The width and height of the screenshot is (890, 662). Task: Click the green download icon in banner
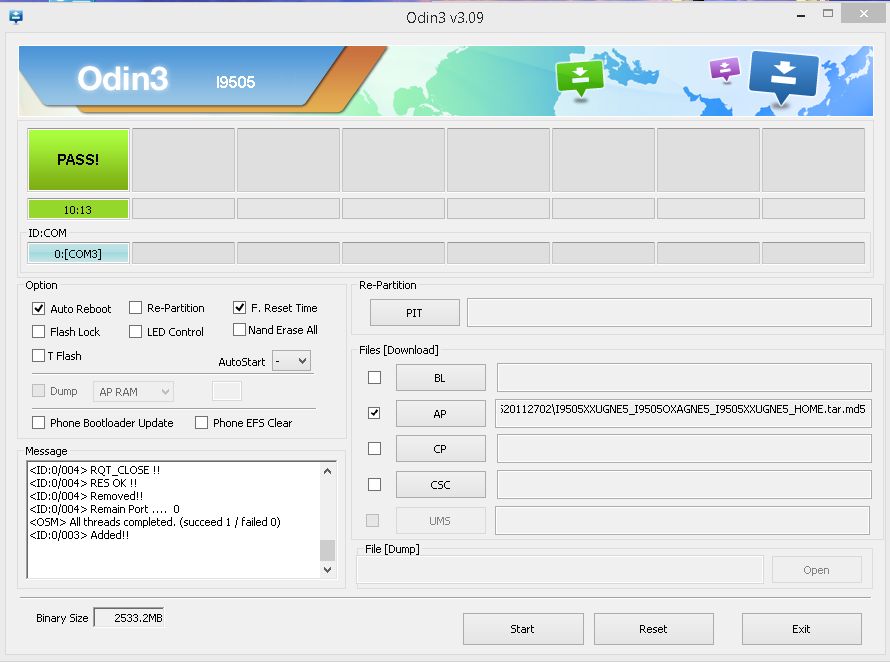[580, 77]
